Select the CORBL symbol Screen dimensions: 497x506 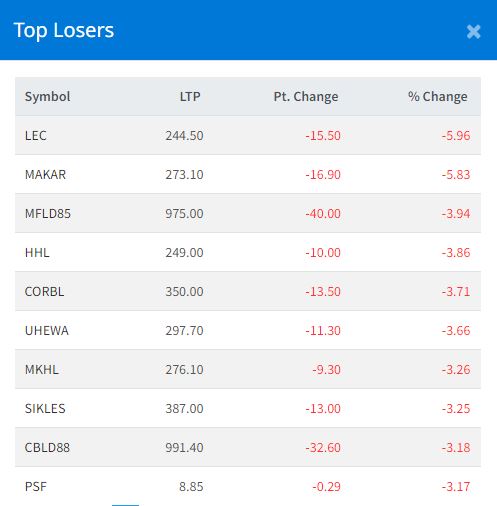point(44,292)
